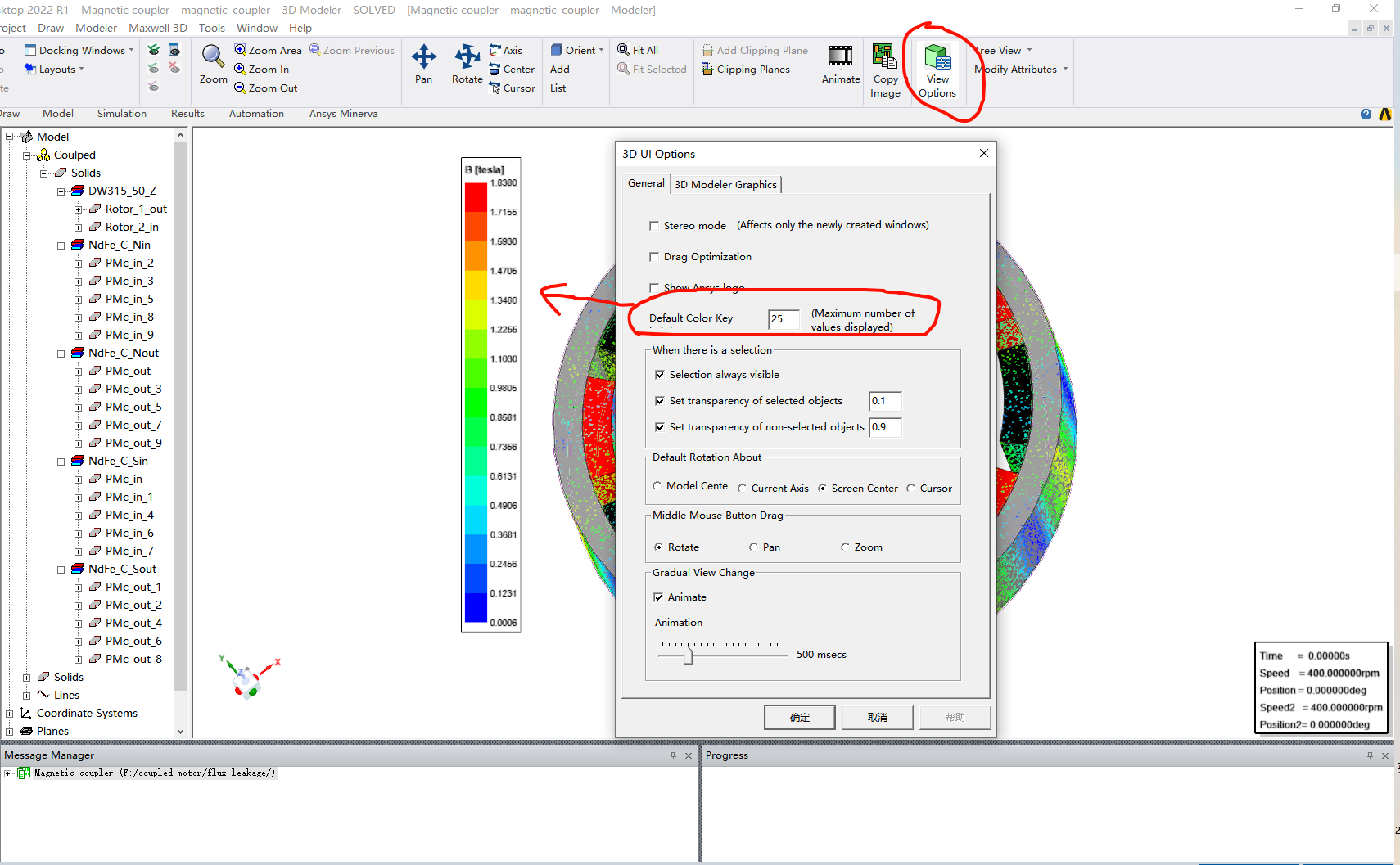1400x865 pixels.
Task: Edit the Default Color Key value field
Action: coord(783,319)
